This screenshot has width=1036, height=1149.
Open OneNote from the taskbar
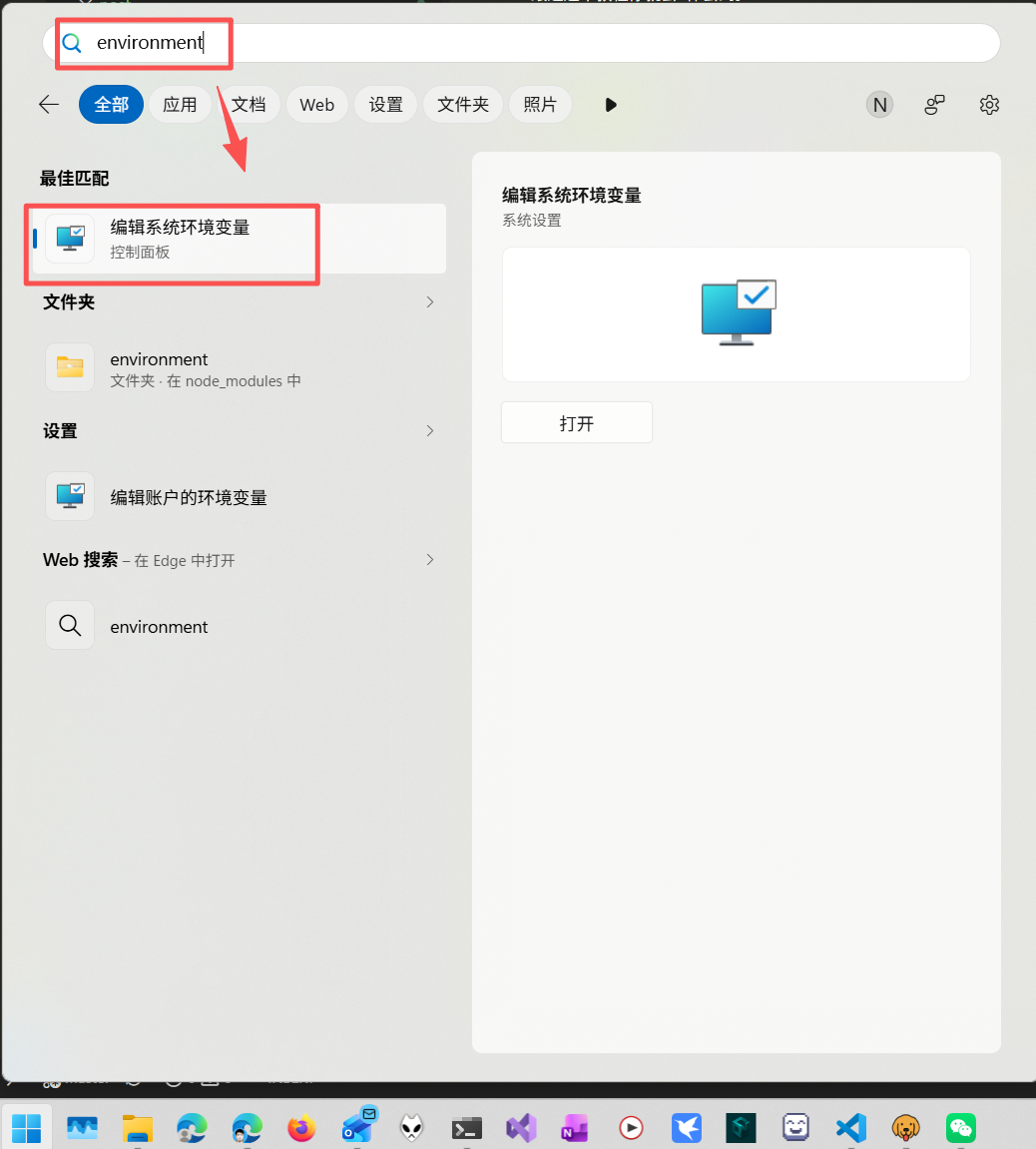575,1128
